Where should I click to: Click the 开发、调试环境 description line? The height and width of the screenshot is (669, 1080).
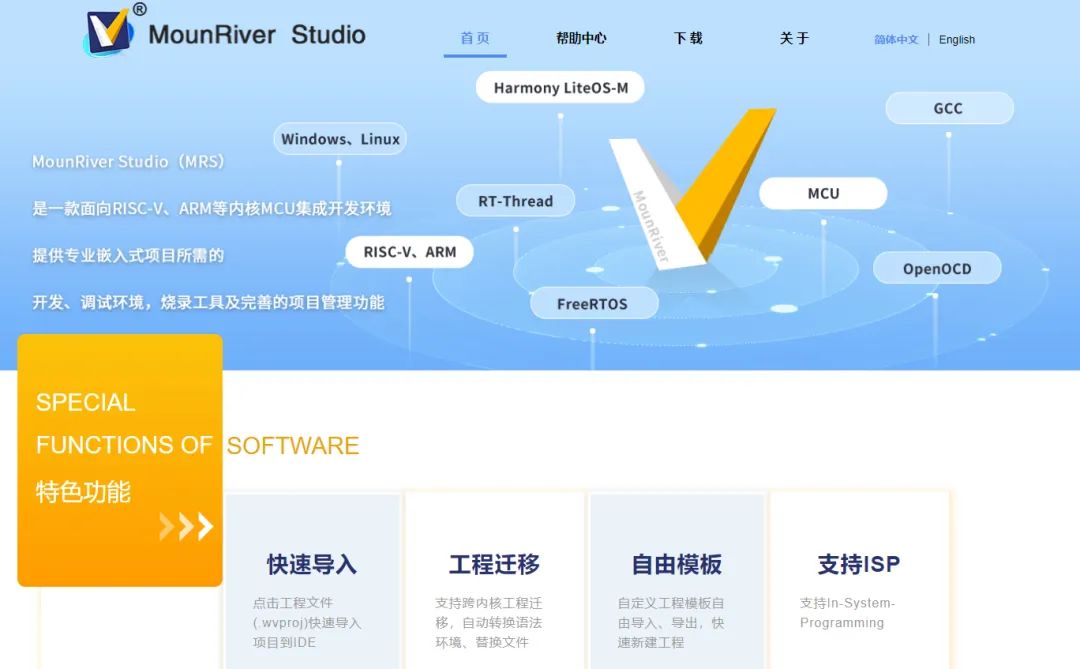pos(208,302)
